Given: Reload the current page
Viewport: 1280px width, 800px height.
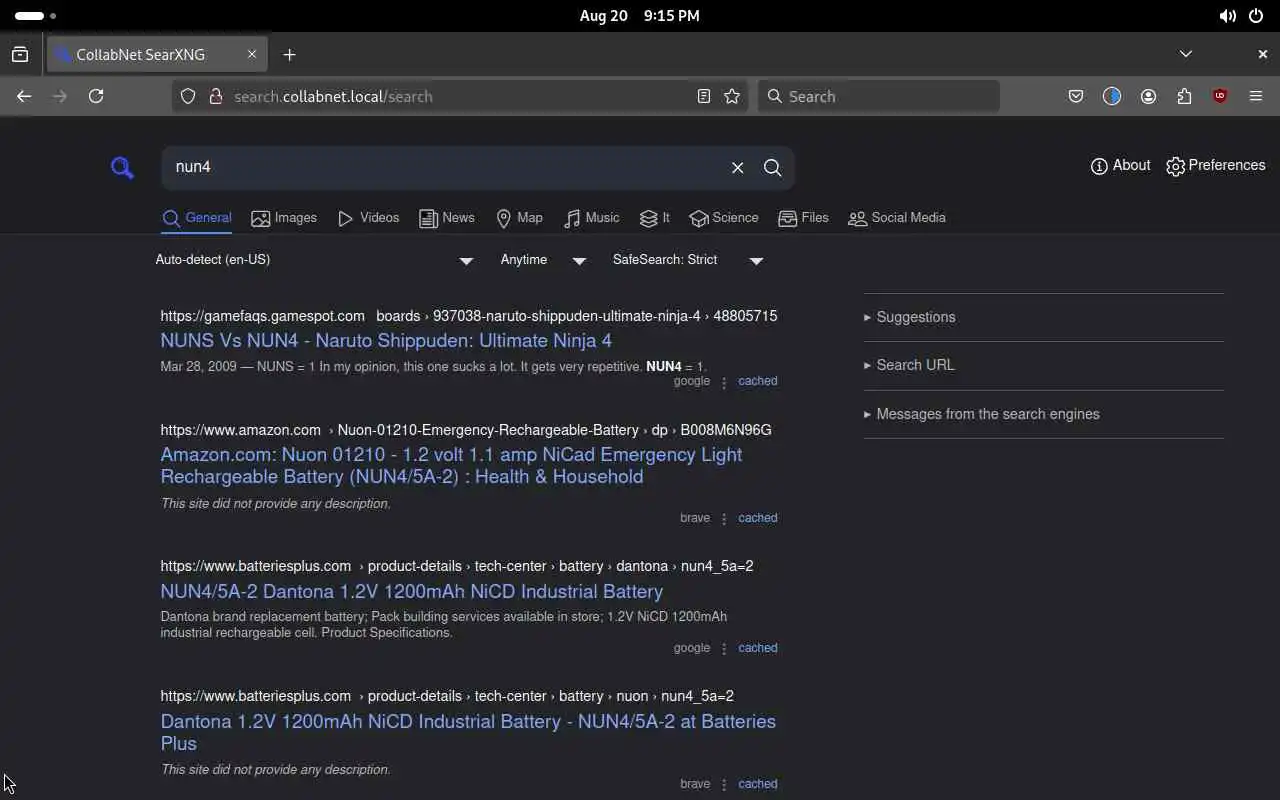Looking at the screenshot, I should 96,96.
